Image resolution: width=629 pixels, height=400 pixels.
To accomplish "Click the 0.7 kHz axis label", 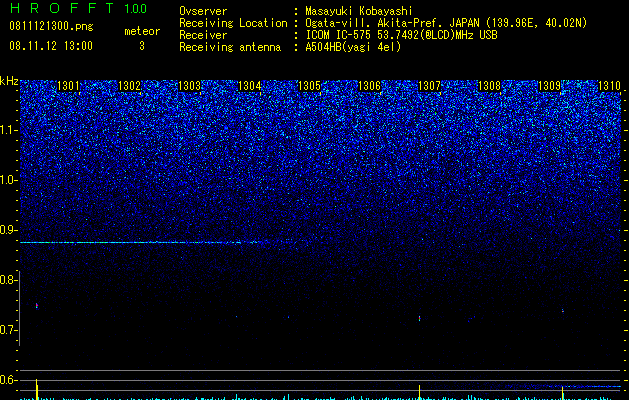I will (x=8, y=330).
